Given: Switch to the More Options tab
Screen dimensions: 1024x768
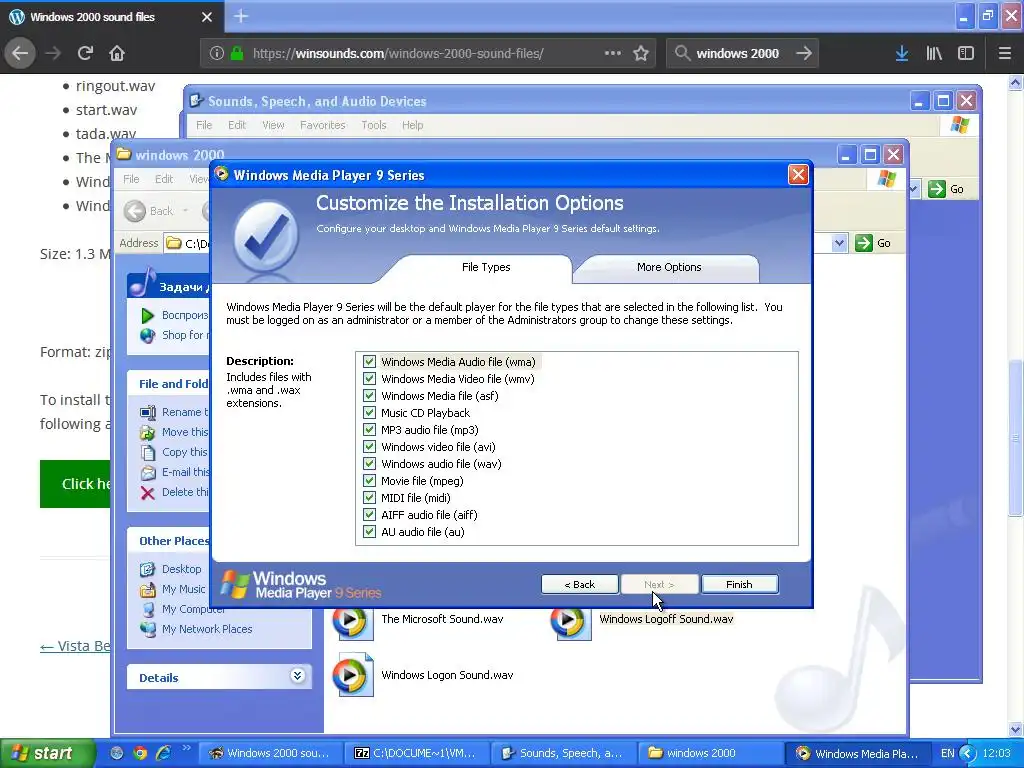Looking at the screenshot, I should click(669, 267).
